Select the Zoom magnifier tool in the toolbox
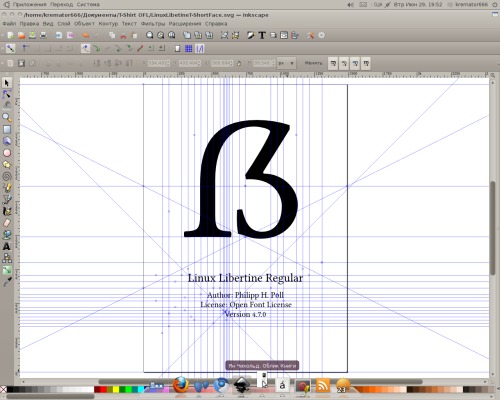Screen dimensions: 500x400 [7, 117]
